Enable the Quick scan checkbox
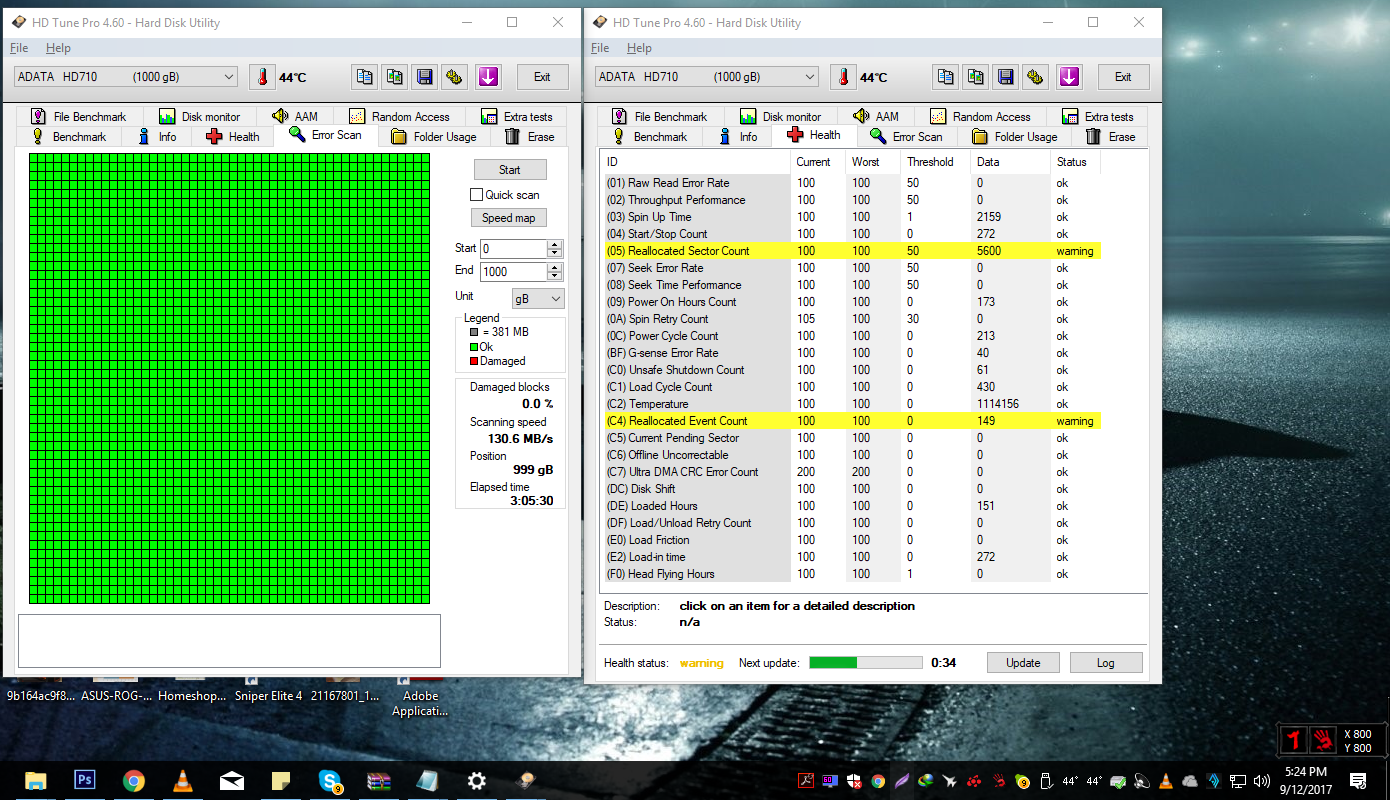This screenshot has height=800, width=1390. click(477, 195)
